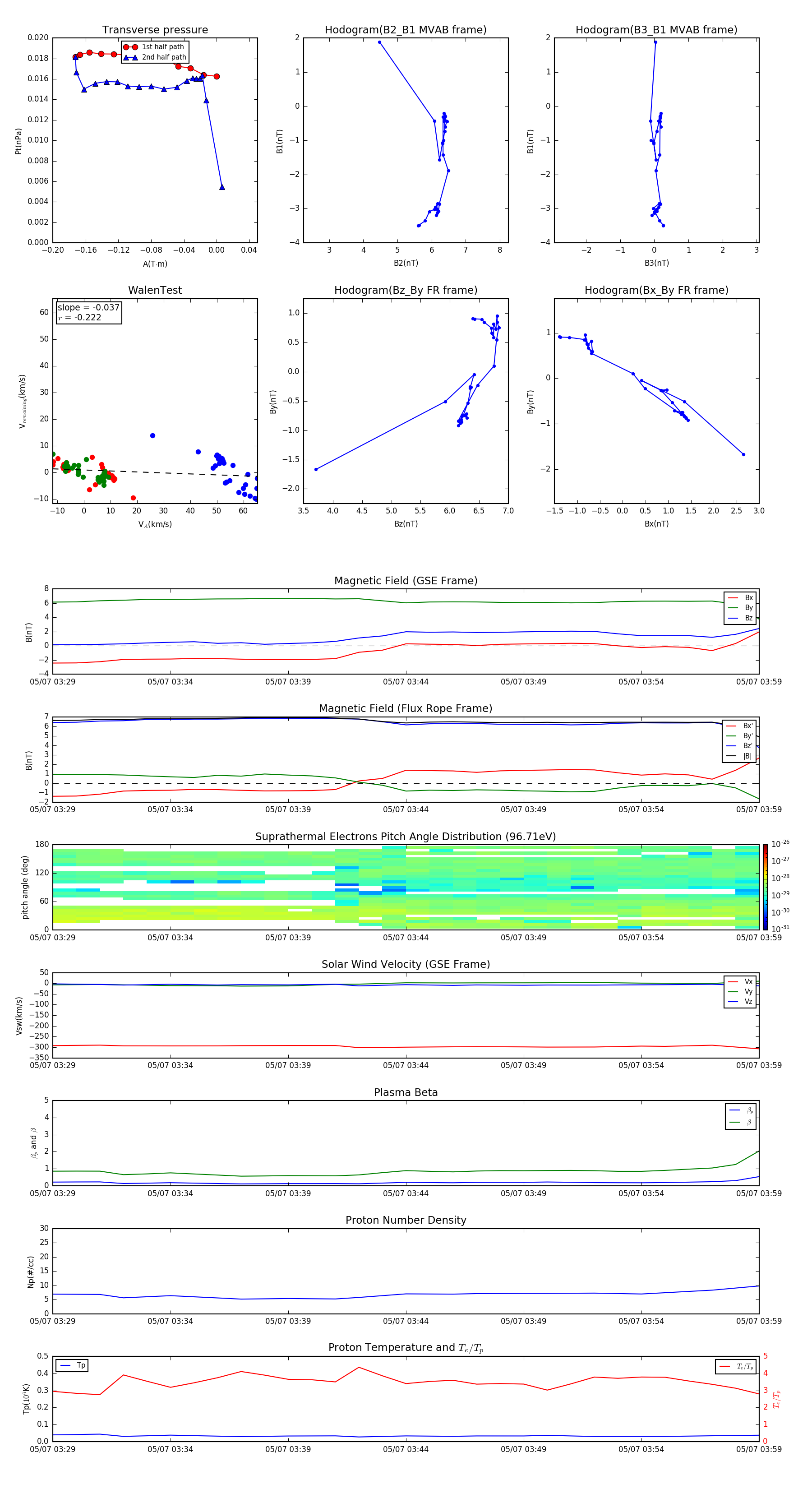Click the "Magnetic Field (GSE Frame)" title

[406, 581]
